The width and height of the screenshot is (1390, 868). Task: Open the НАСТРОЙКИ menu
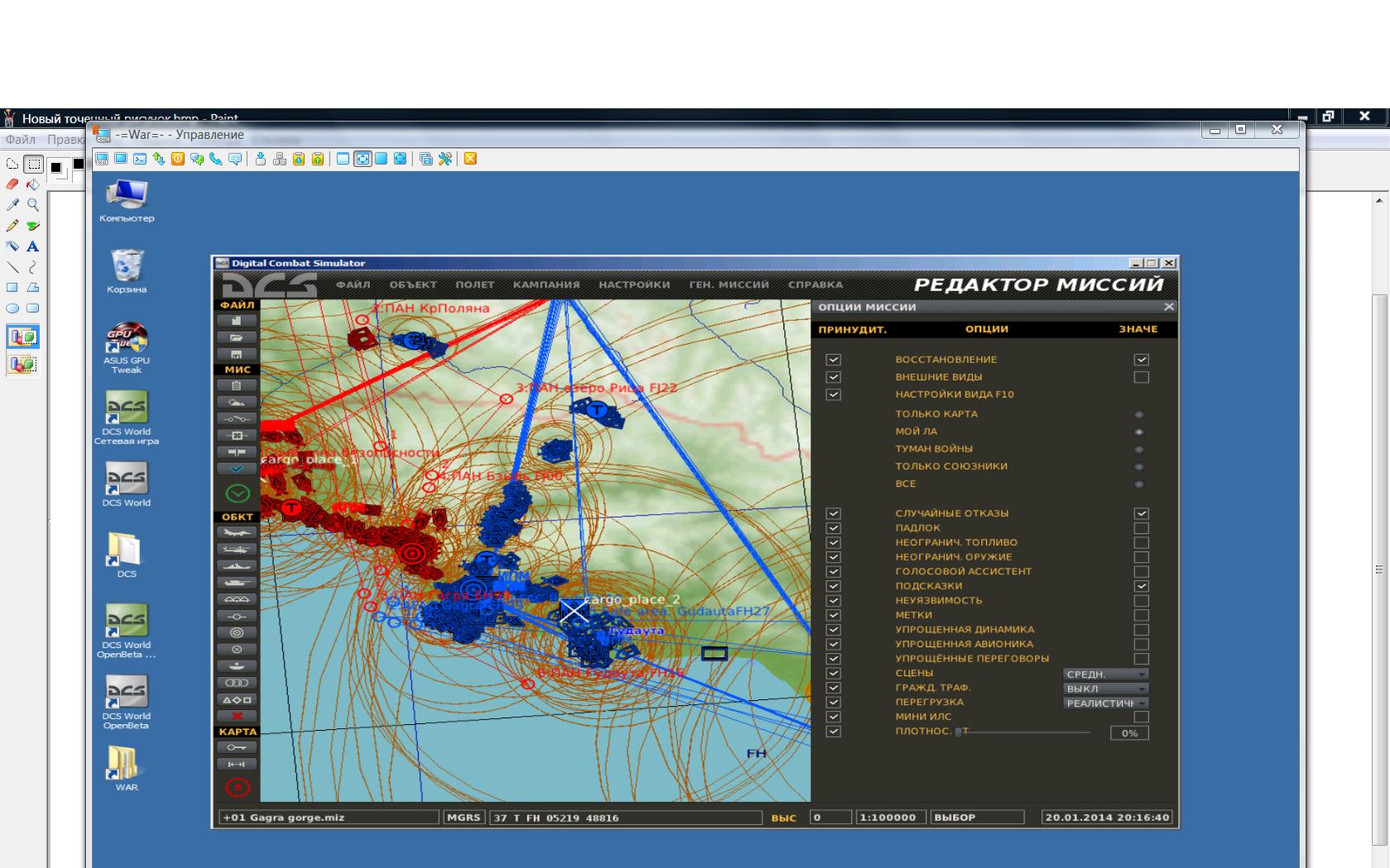(x=634, y=285)
